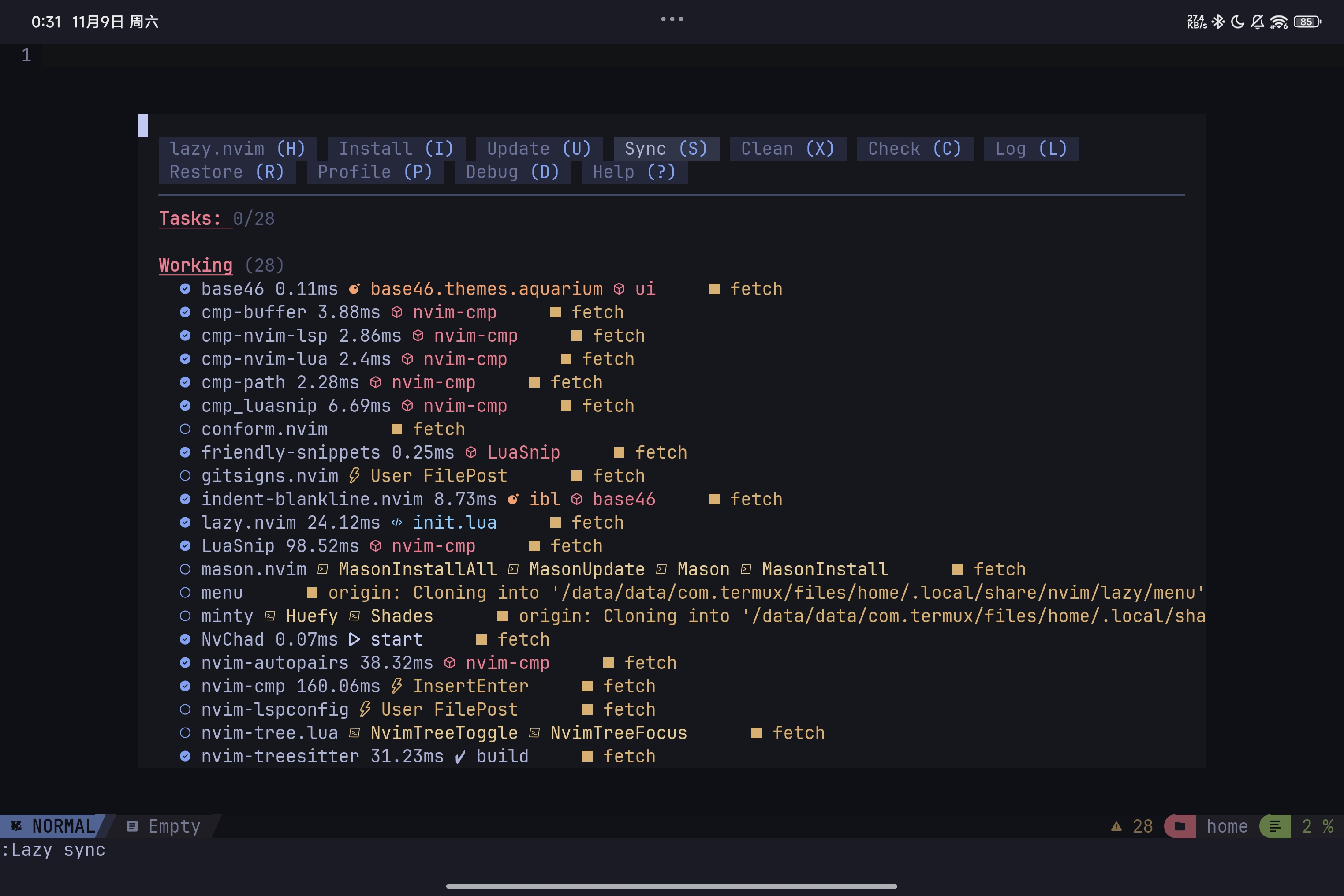Open the Debug (D) view
The width and height of the screenshot is (1344, 896).
pos(512,172)
